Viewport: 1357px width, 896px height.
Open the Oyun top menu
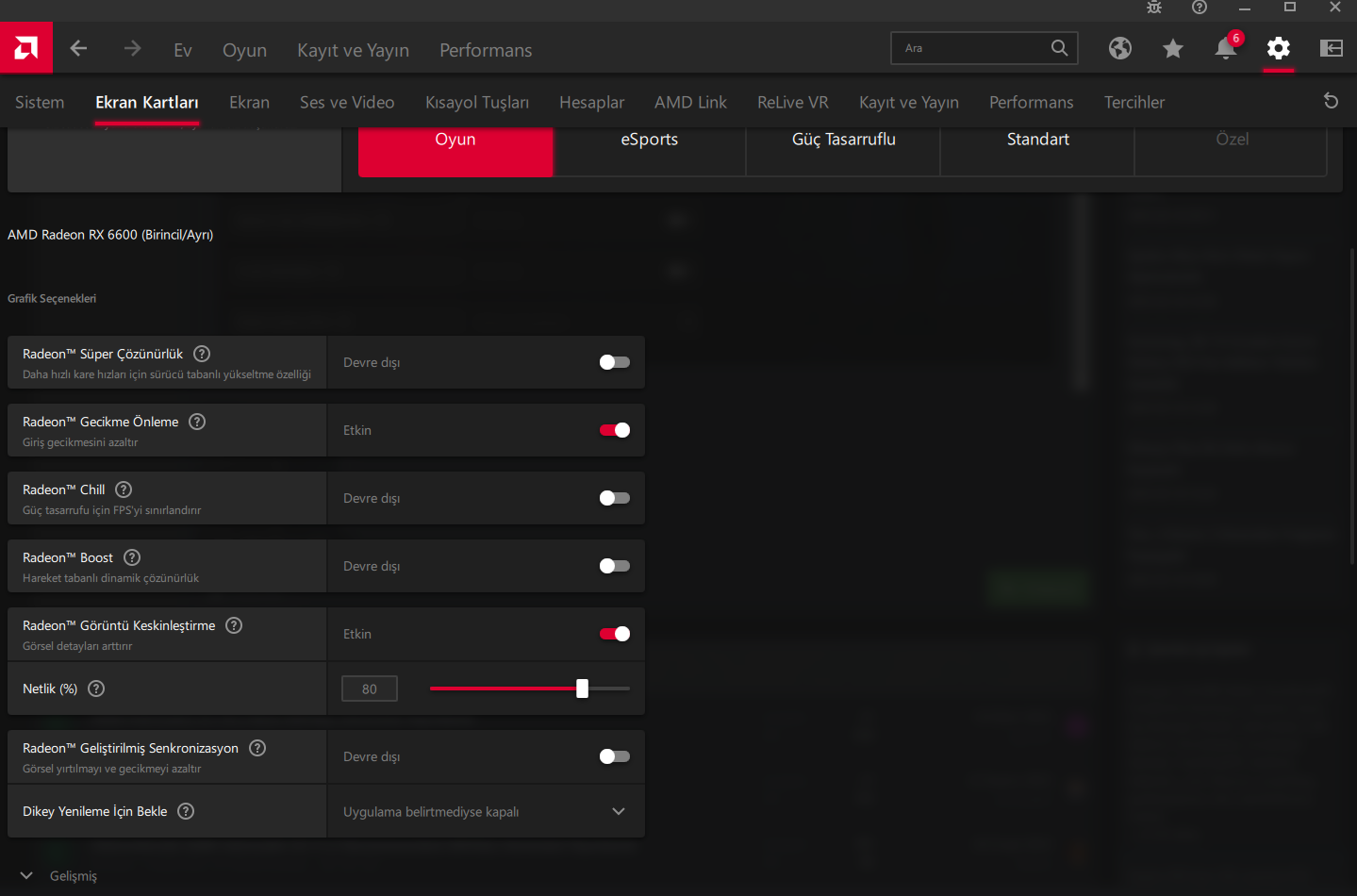[244, 50]
